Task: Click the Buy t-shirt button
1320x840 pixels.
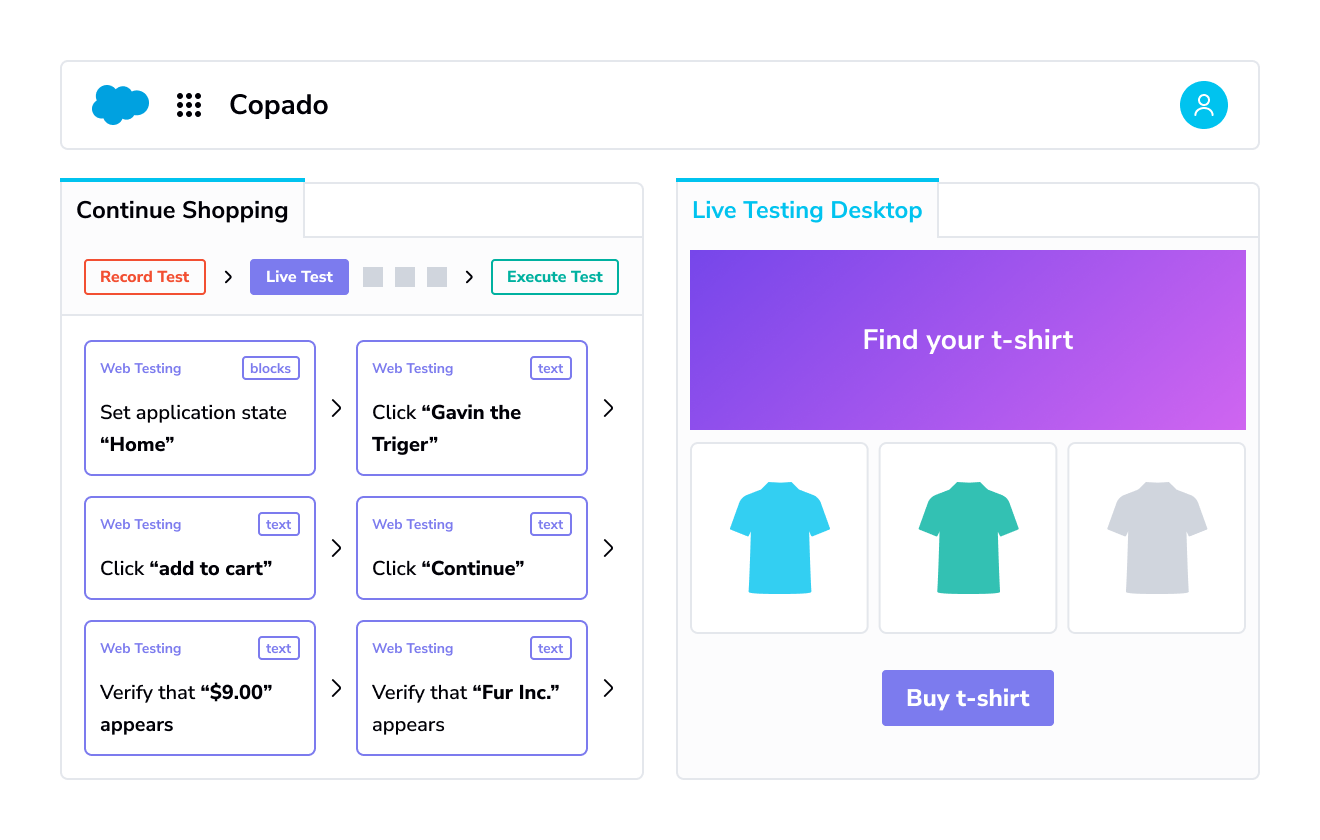Action: coord(967,698)
